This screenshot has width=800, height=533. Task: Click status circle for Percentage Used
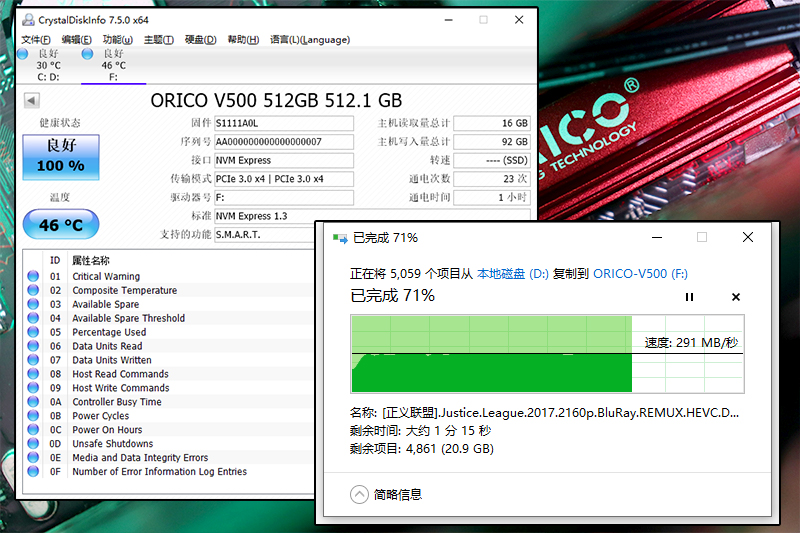33,332
